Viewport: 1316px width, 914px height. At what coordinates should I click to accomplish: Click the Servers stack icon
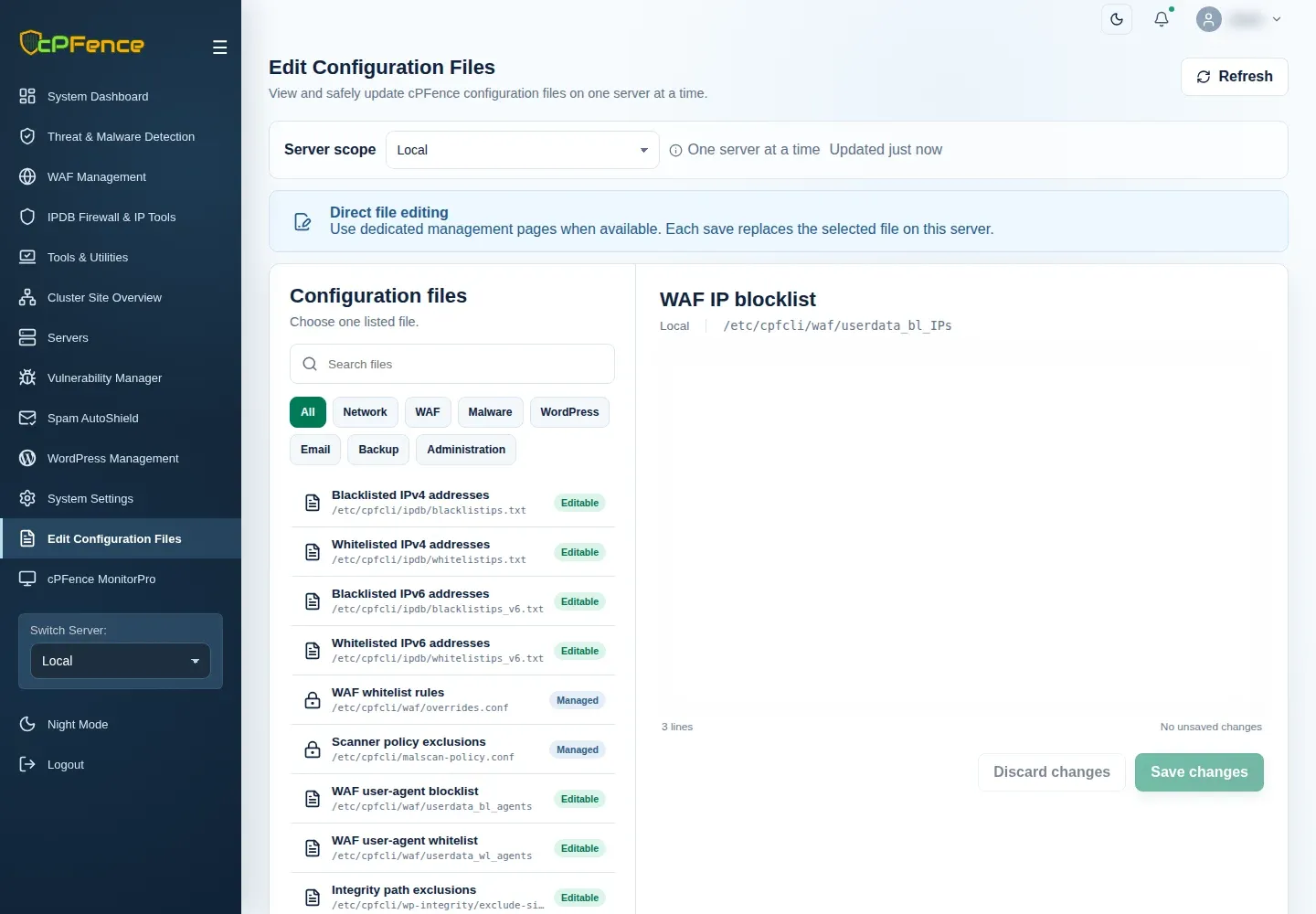click(27, 337)
